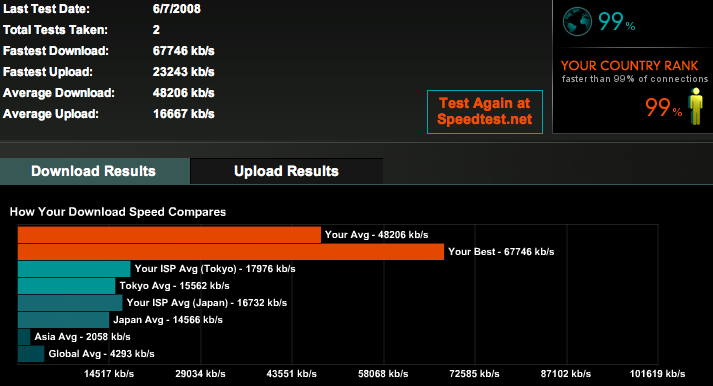Click the 43551 kb/s axis label
This screenshot has width=713, height=386.
pyautogui.click(x=291, y=374)
